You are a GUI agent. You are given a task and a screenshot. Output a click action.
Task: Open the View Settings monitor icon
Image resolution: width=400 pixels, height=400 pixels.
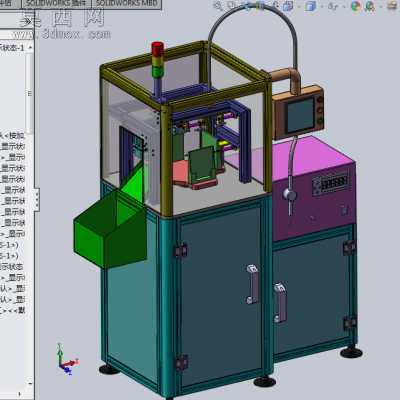(x=393, y=6)
